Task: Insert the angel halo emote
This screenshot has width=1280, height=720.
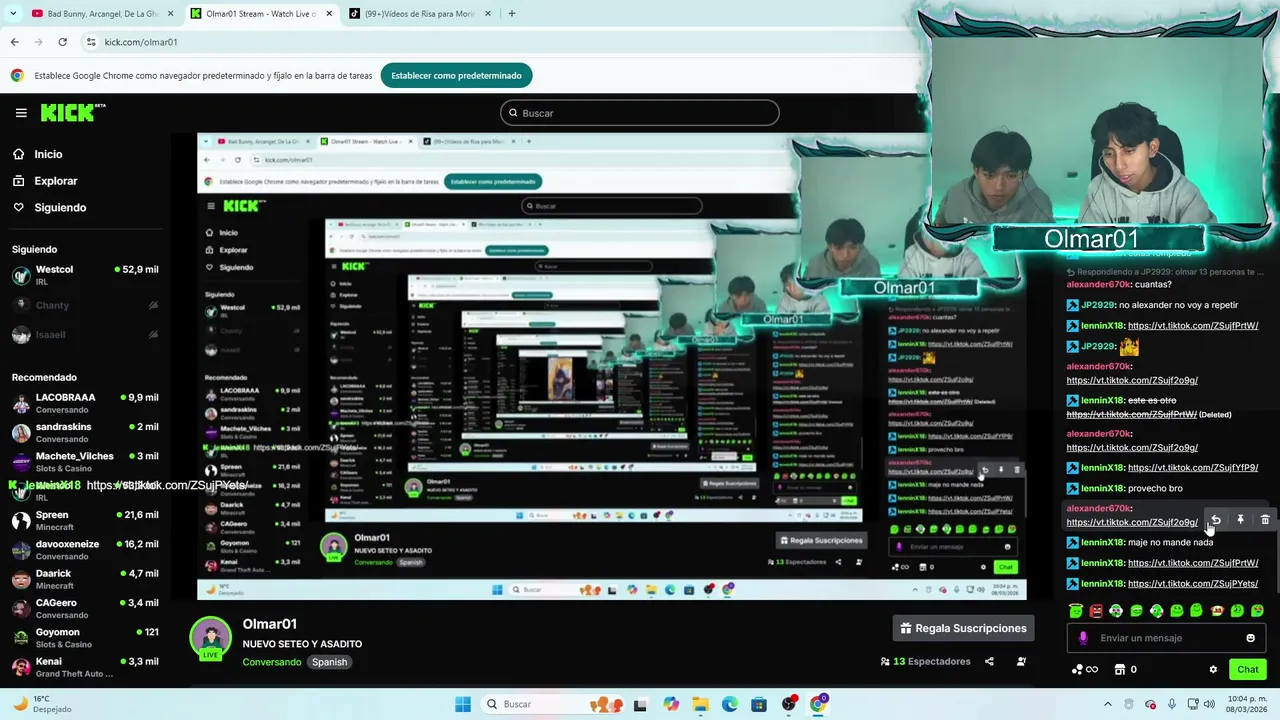Action: [x=1076, y=610]
